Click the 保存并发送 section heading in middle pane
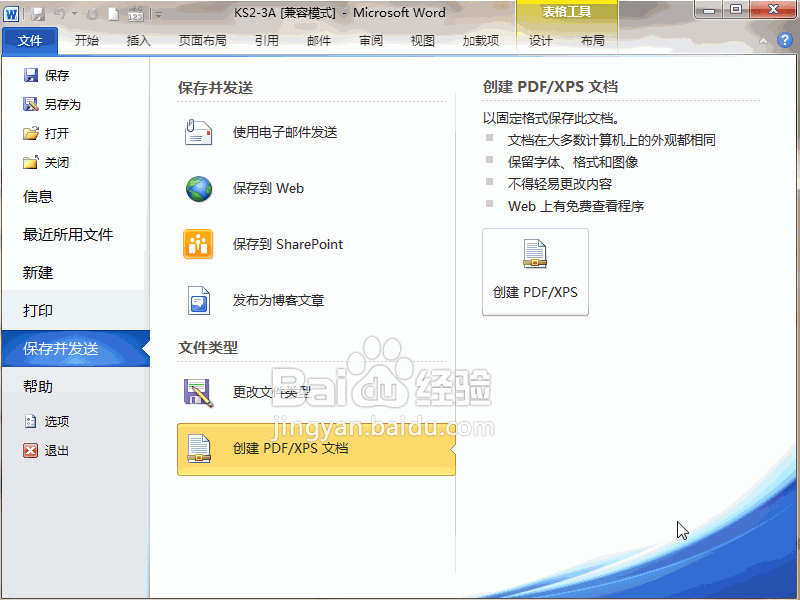 [x=215, y=88]
